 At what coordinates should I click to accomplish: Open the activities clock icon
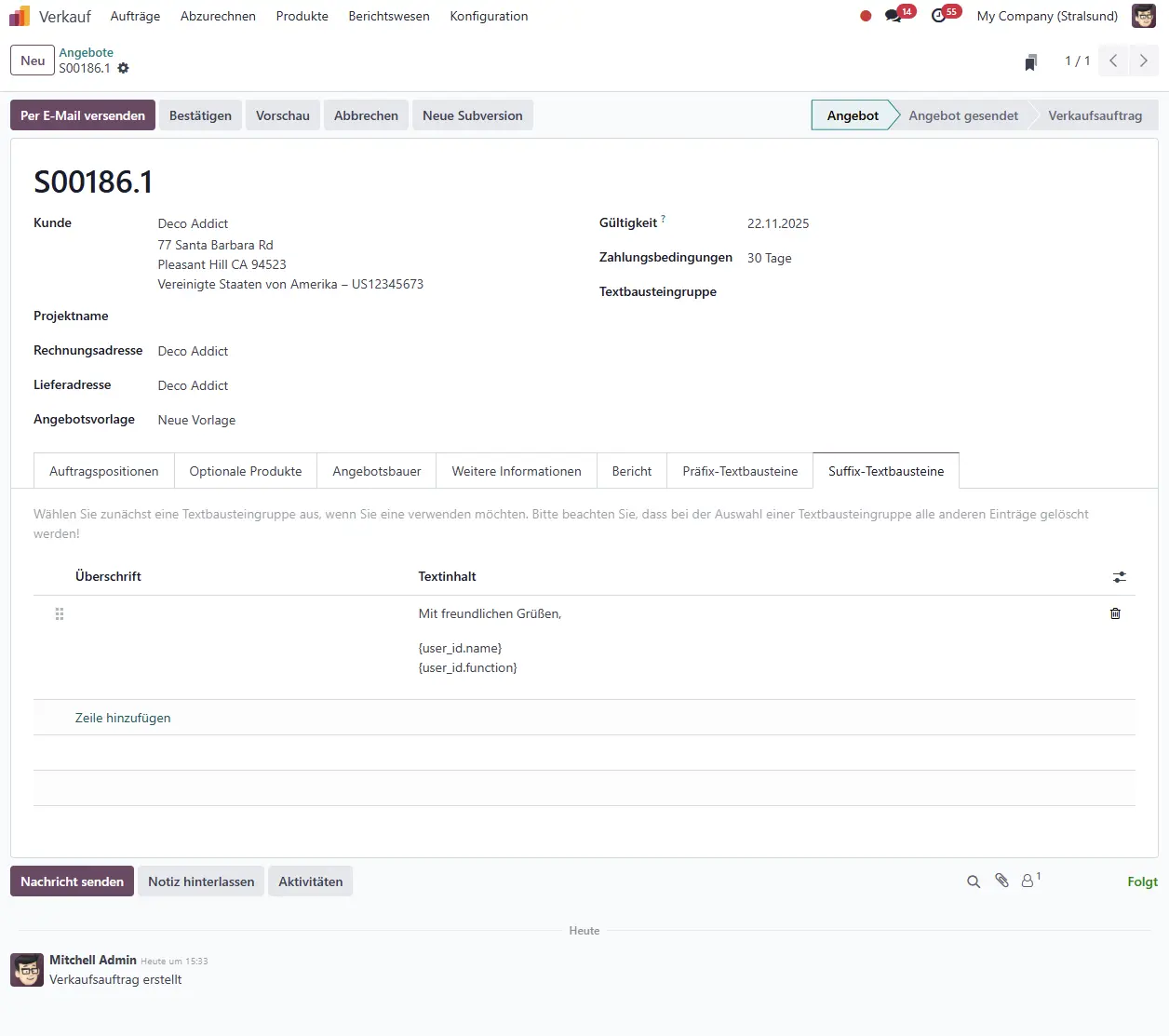click(x=939, y=16)
